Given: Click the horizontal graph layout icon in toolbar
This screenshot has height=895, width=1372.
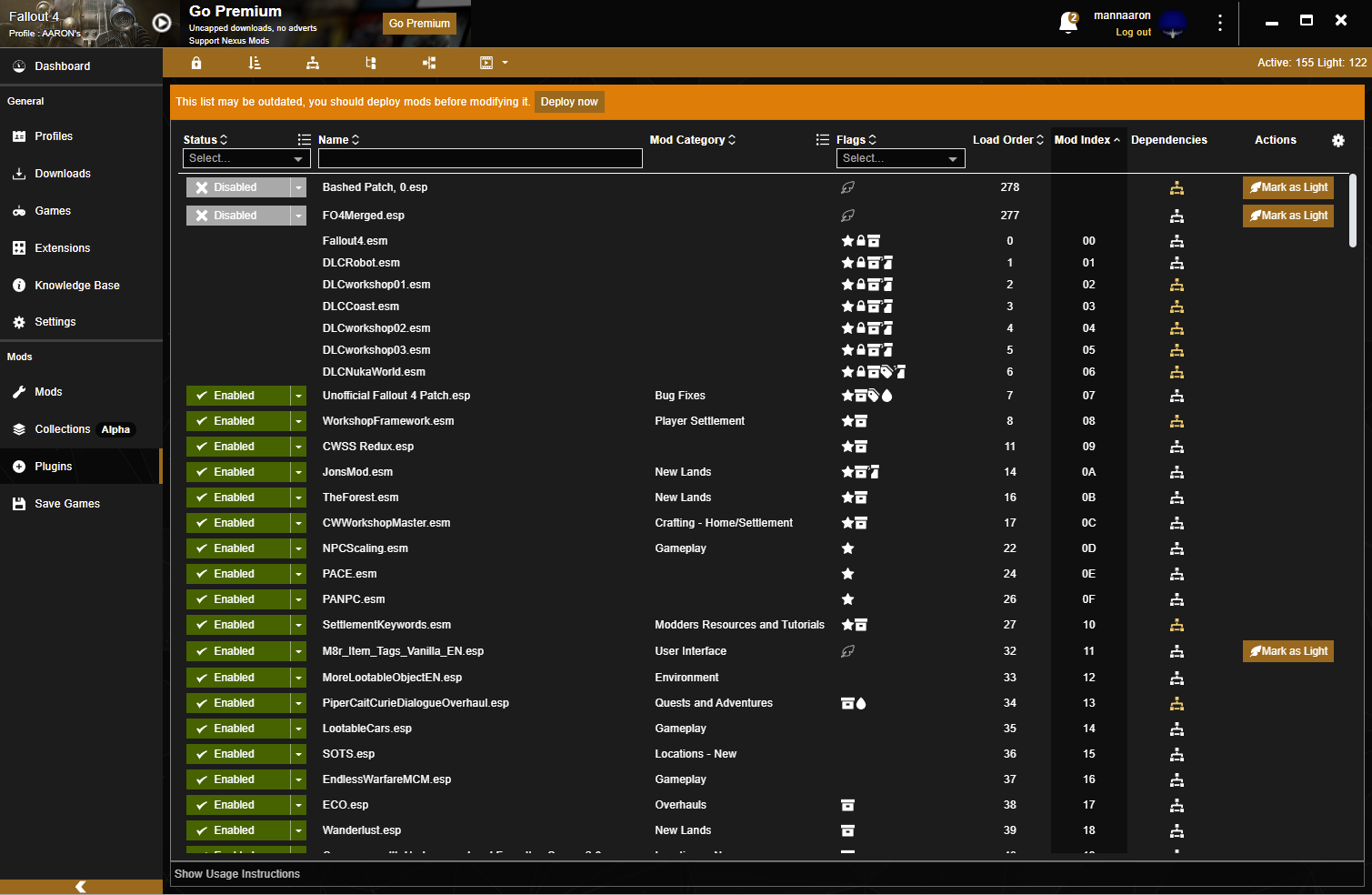Looking at the screenshot, I should click(429, 63).
